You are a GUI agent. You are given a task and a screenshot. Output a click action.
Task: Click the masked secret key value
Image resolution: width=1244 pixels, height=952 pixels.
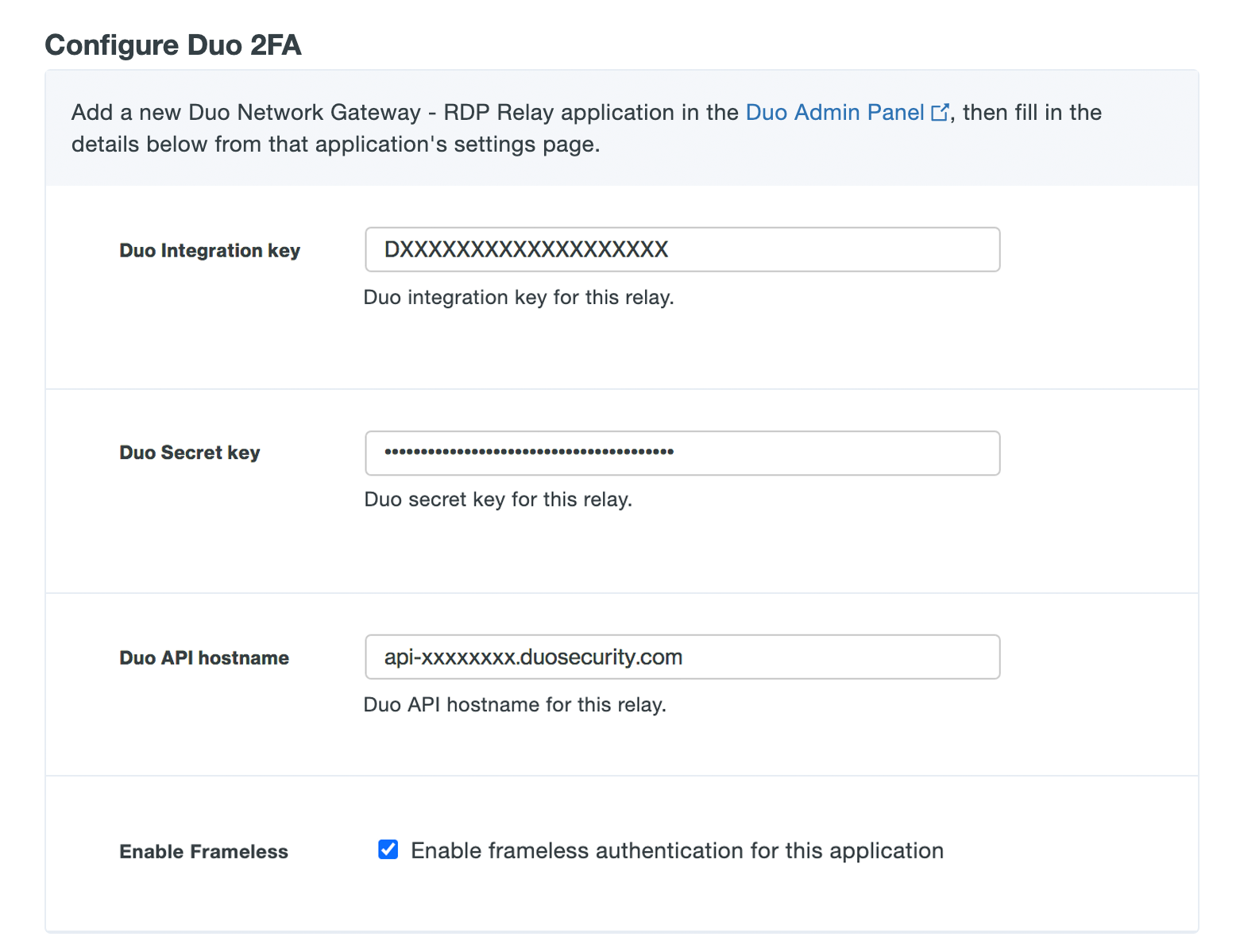[529, 453]
